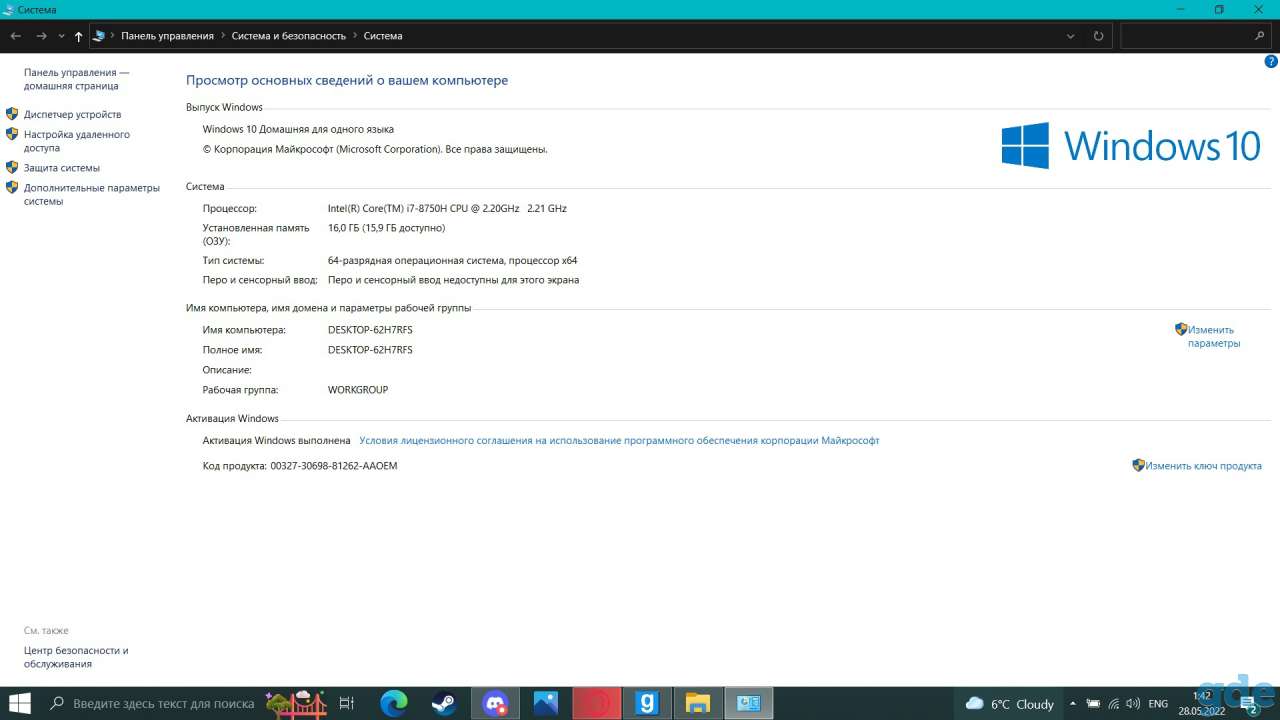Open Task View on the taskbar

(x=346, y=703)
